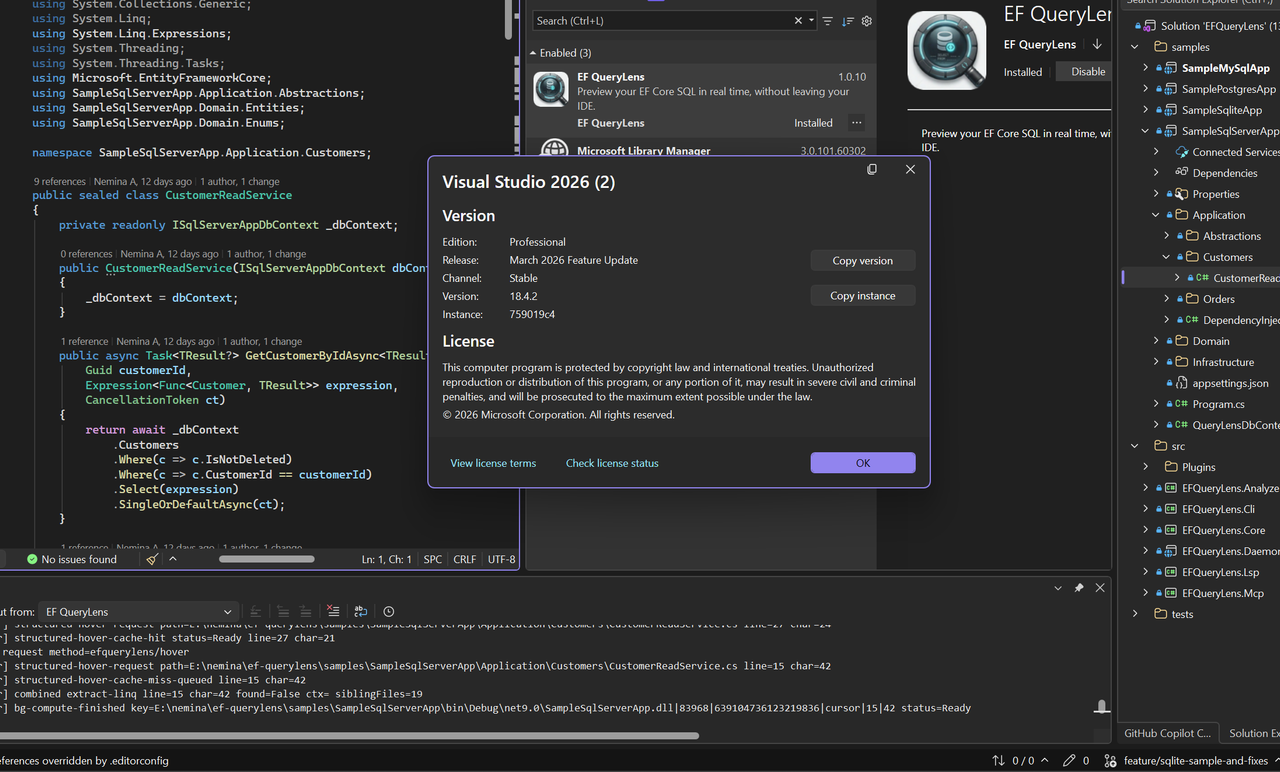This screenshot has width=1280, height=772.
Task: Click the Connected Services icon
Action: 1182,152
